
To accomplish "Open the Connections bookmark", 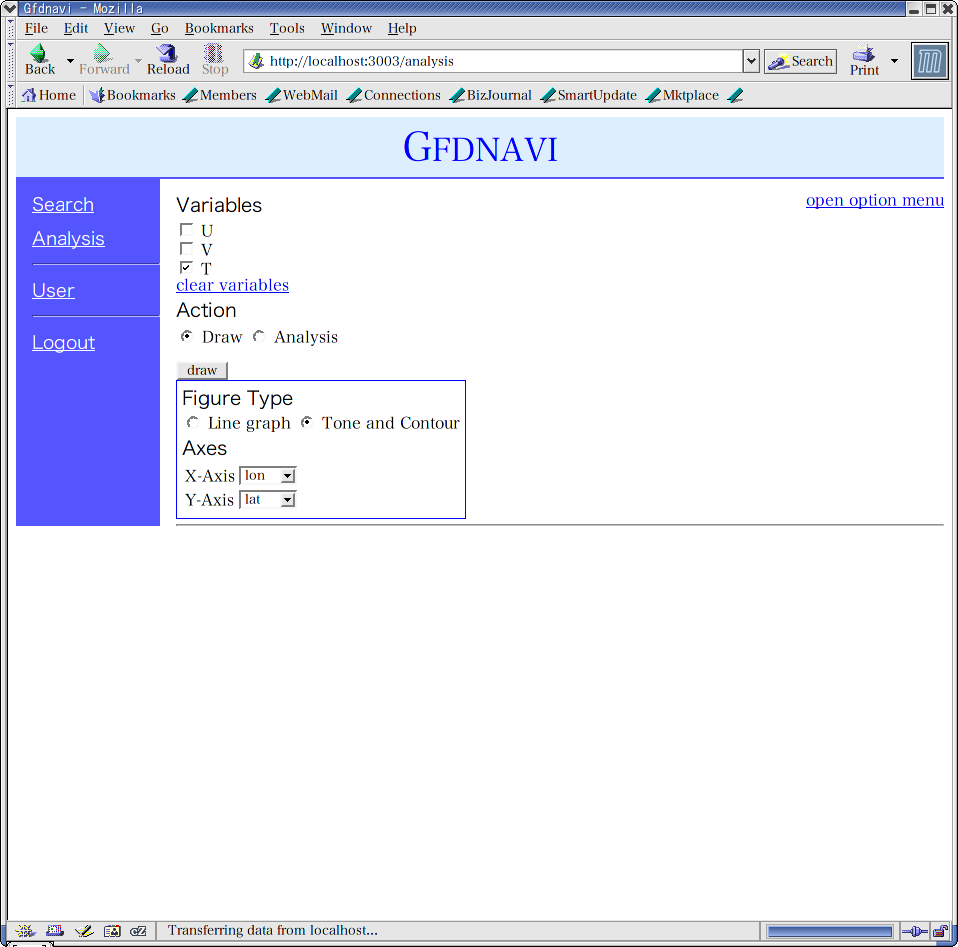I will pyautogui.click(x=393, y=95).
